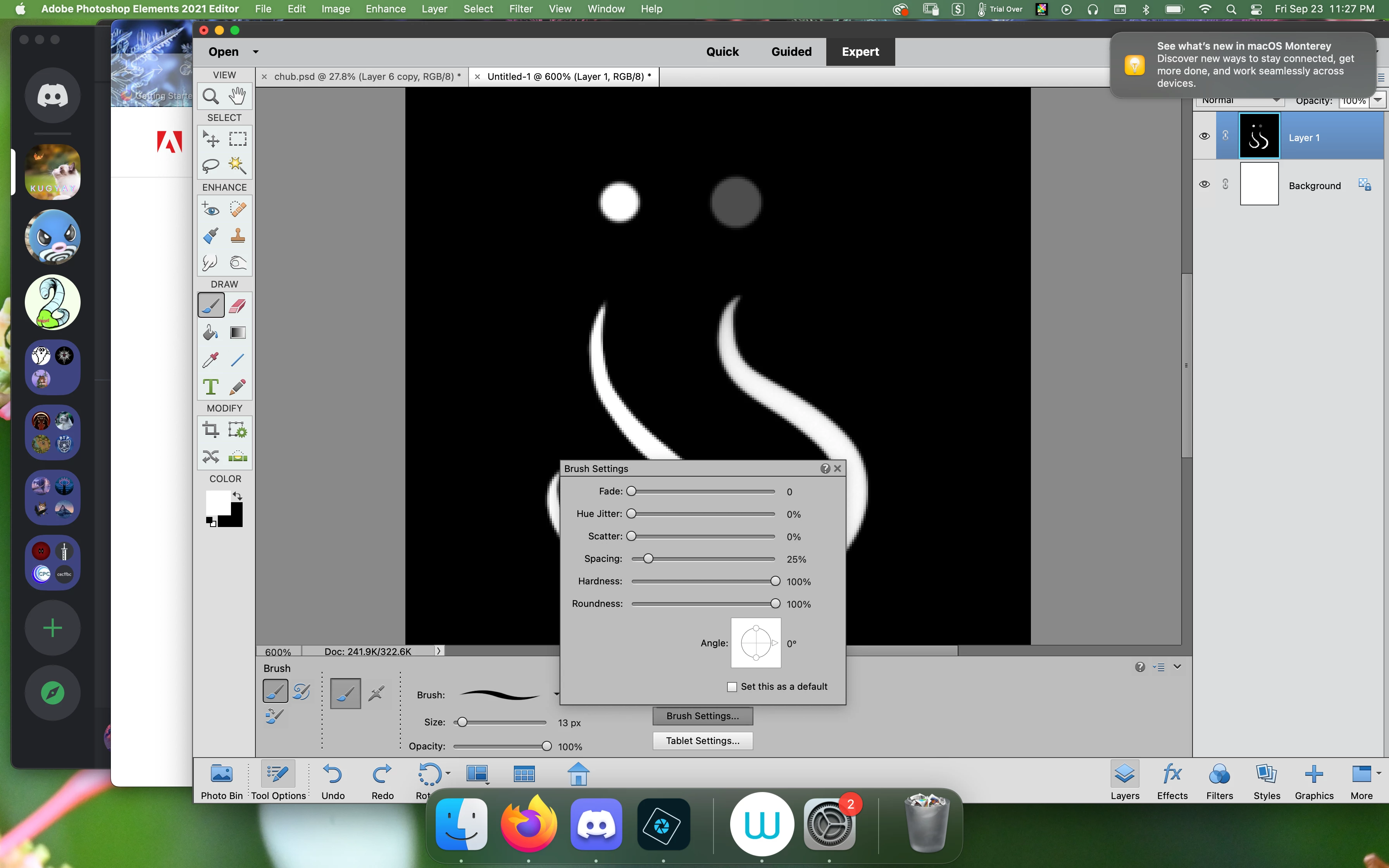This screenshot has width=1389, height=868.
Task: Swap foreground and background colors
Action: (x=238, y=496)
